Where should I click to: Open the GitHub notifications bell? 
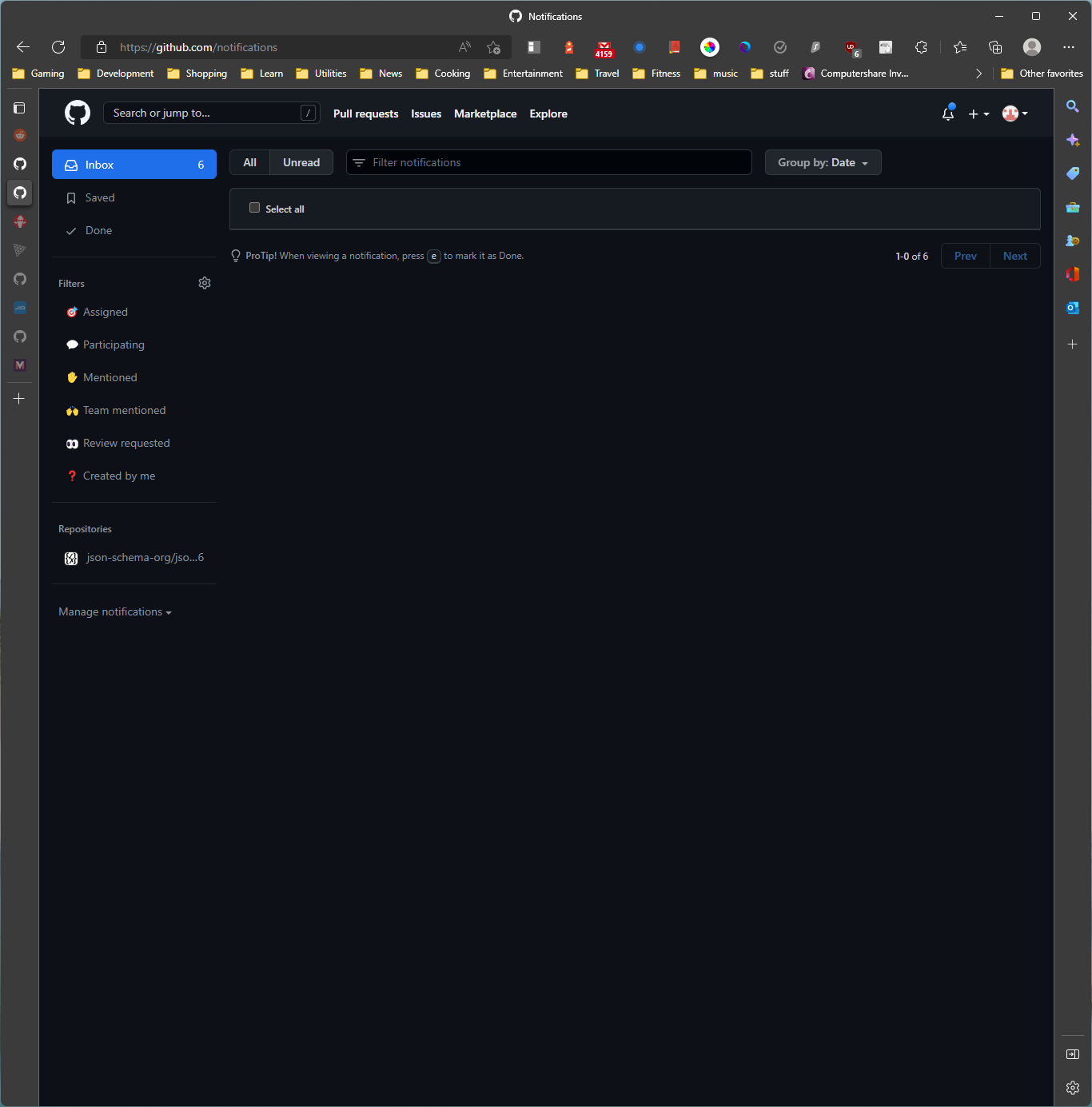point(948,113)
